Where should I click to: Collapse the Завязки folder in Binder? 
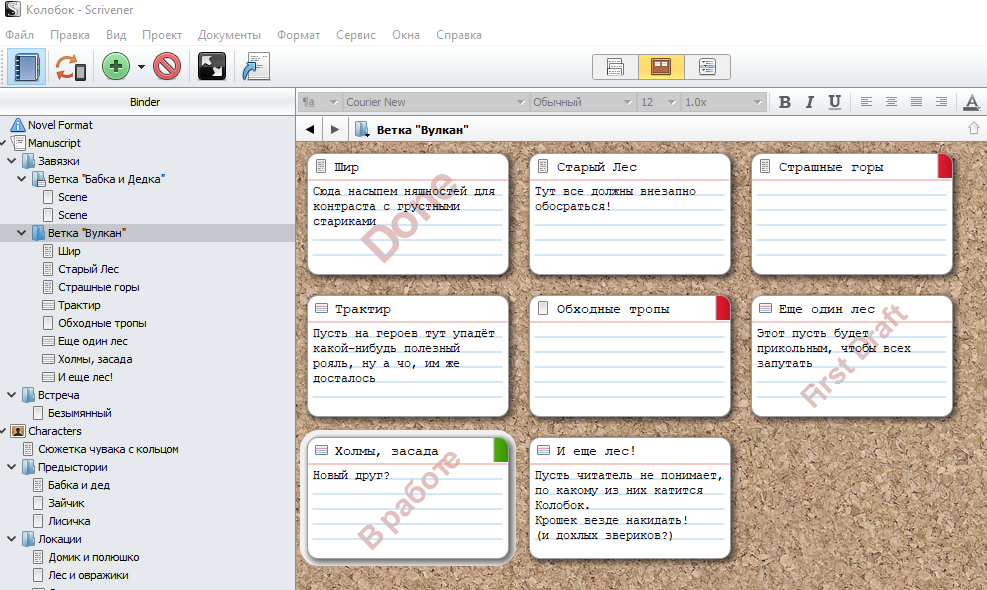coord(13,161)
